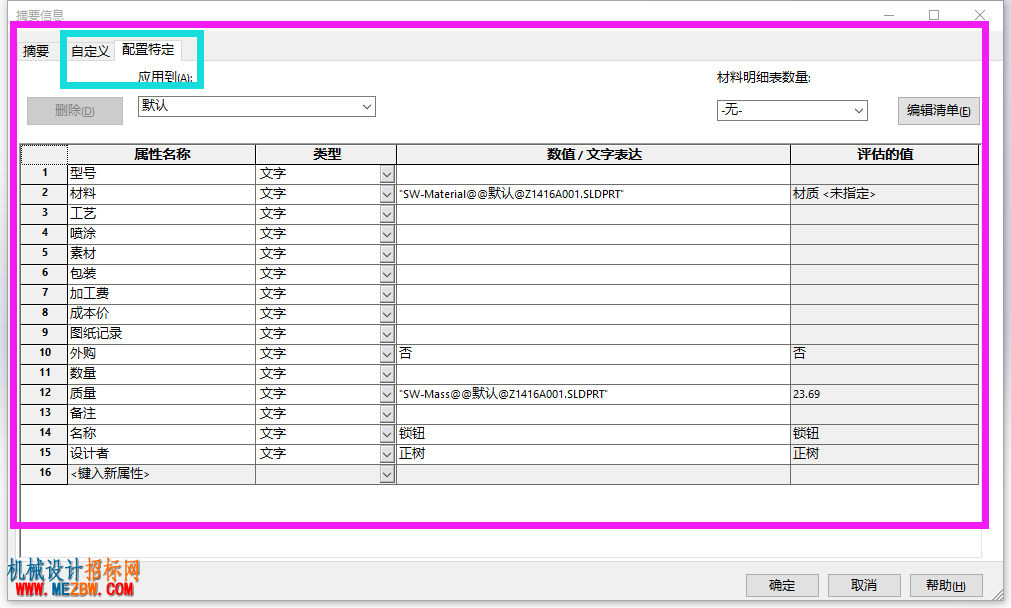Click the SW-Material expression cell
1011x608 pixels.
(593, 194)
